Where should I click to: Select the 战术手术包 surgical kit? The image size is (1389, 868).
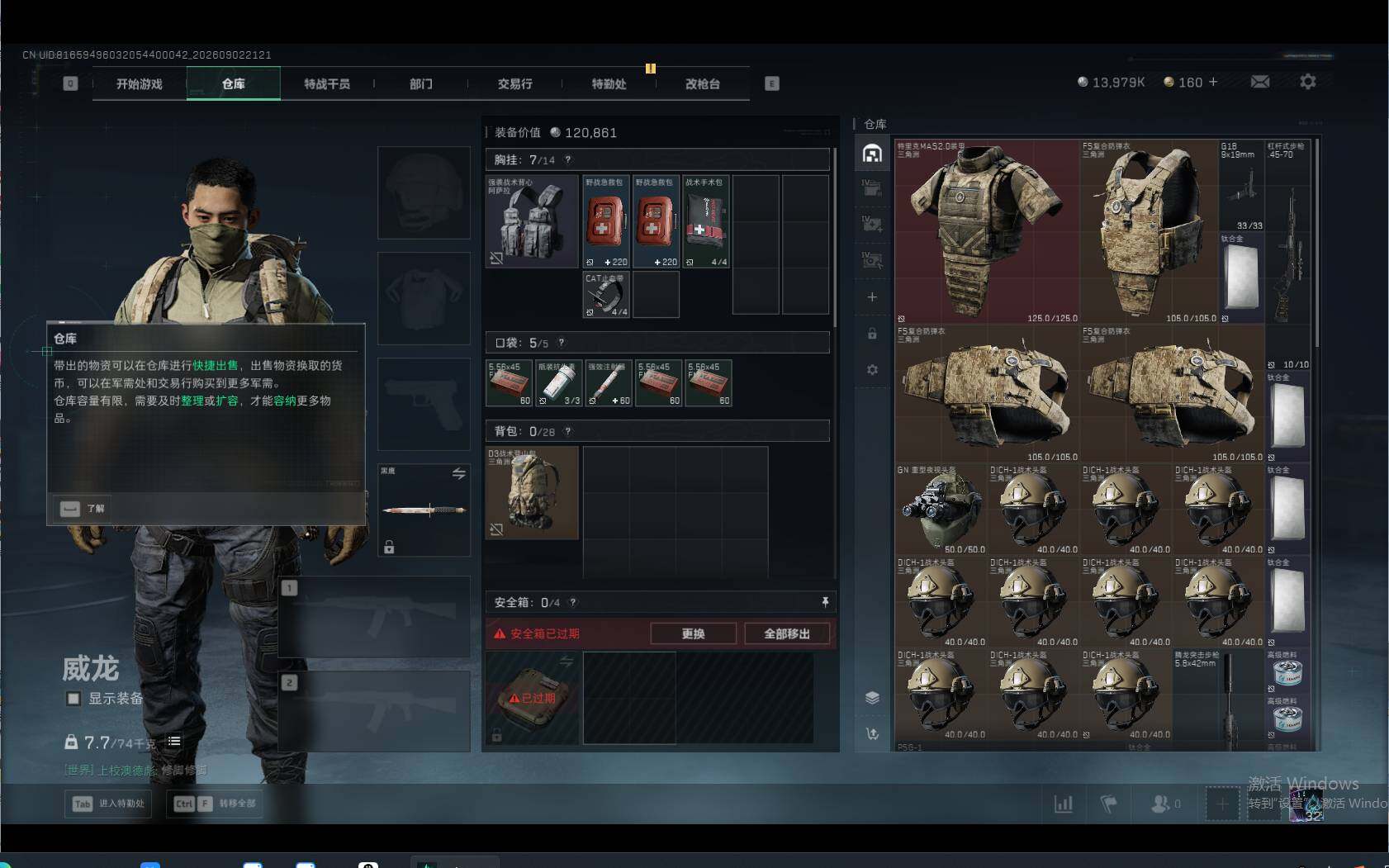[706, 221]
